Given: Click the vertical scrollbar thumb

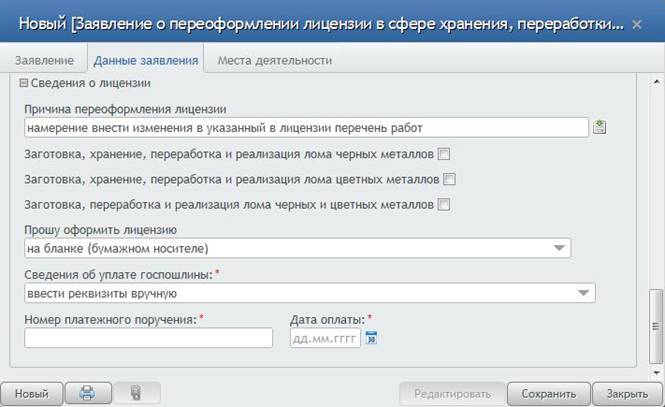Looking at the screenshot, I should tap(656, 326).
